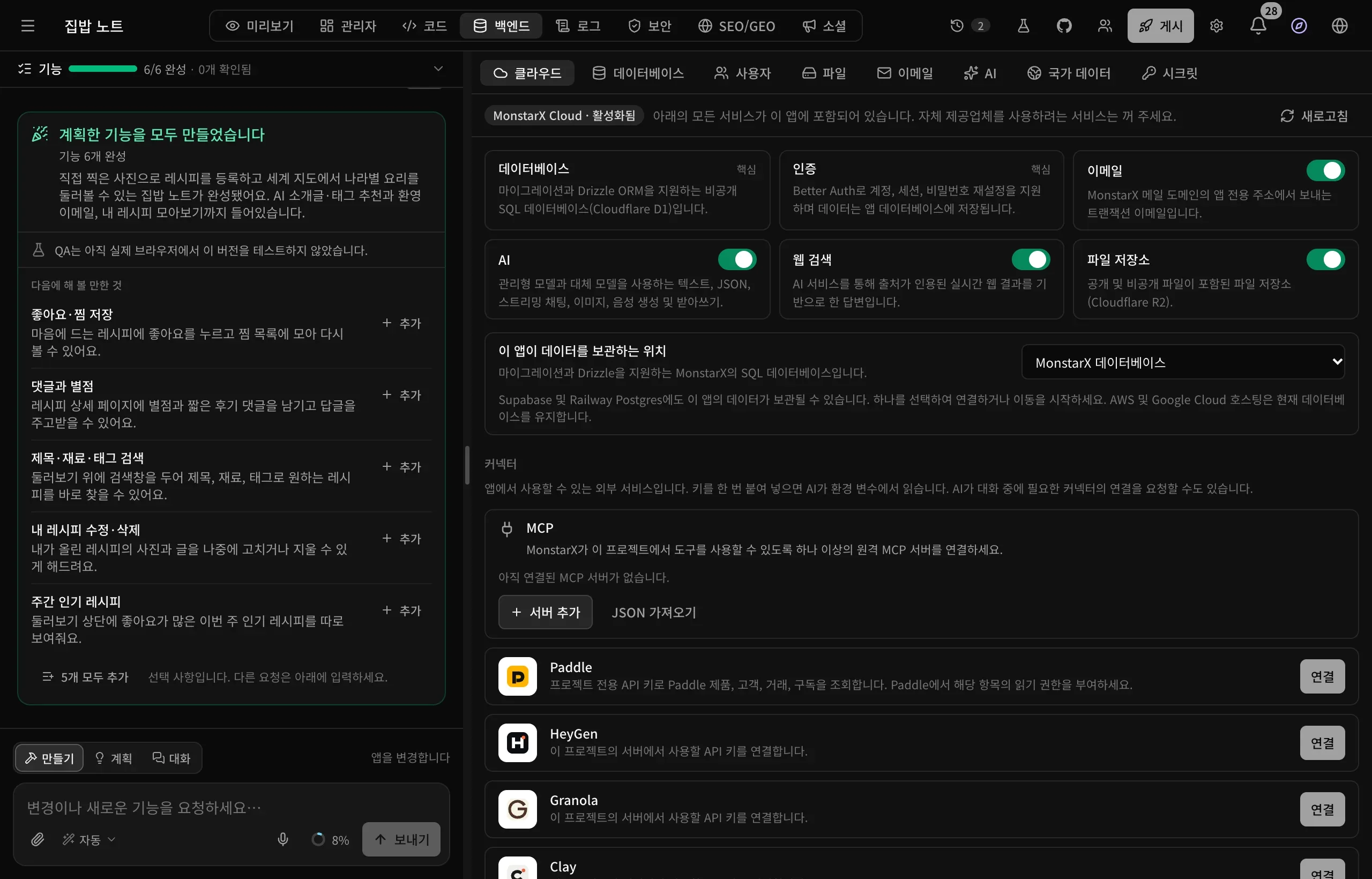
Task: Open the notifications bell icon
Action: [x=1258, y=26]
